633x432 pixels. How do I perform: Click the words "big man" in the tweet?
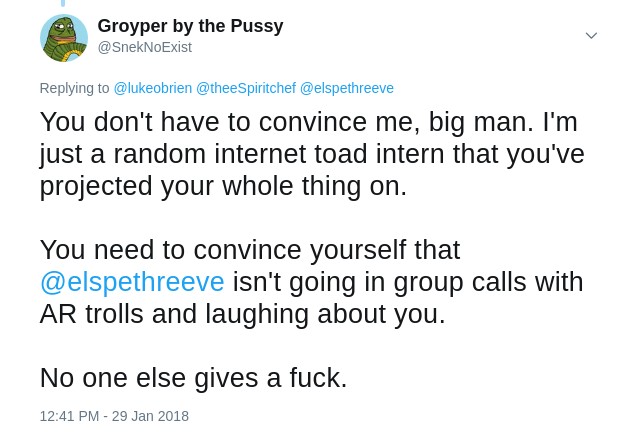pos(481,122)
